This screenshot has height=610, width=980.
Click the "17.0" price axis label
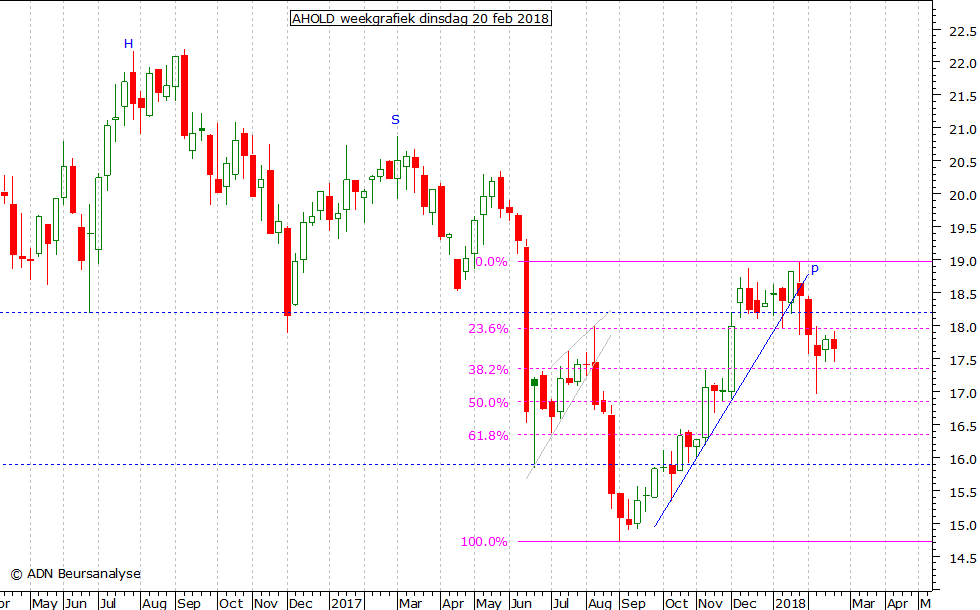962,394
